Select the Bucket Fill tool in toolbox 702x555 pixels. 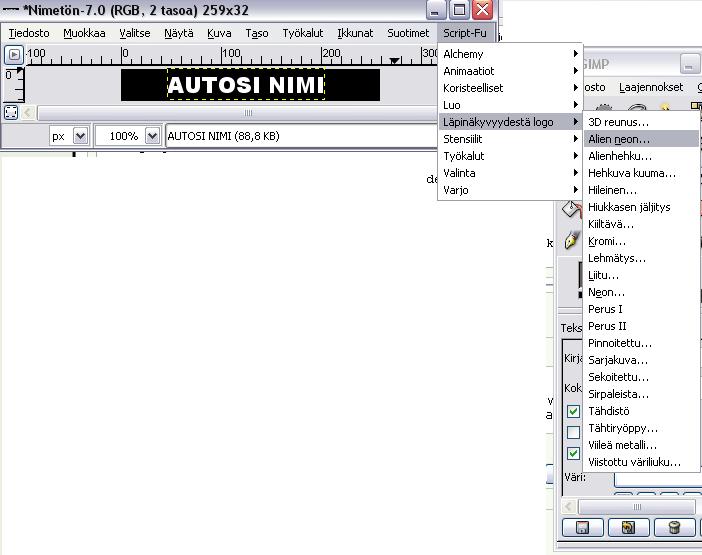tap(571, 208)
